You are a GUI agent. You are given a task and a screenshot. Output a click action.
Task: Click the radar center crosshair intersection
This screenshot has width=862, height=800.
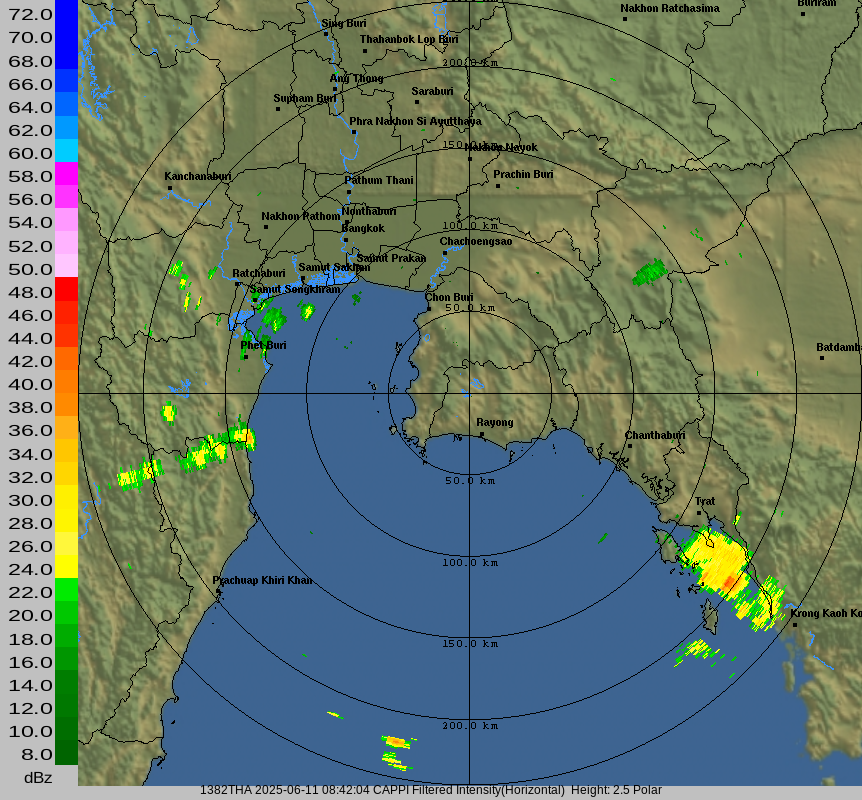tap(470, 393)
